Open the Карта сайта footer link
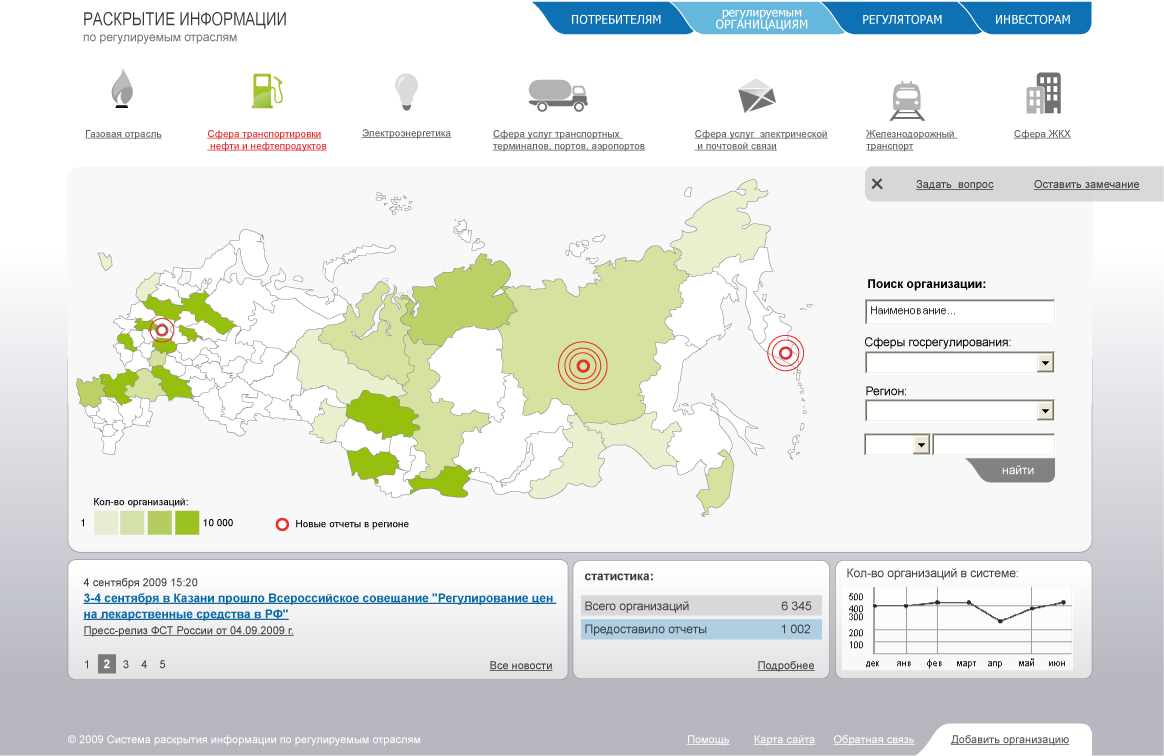The image size is (1164, 756). point(784,740)
